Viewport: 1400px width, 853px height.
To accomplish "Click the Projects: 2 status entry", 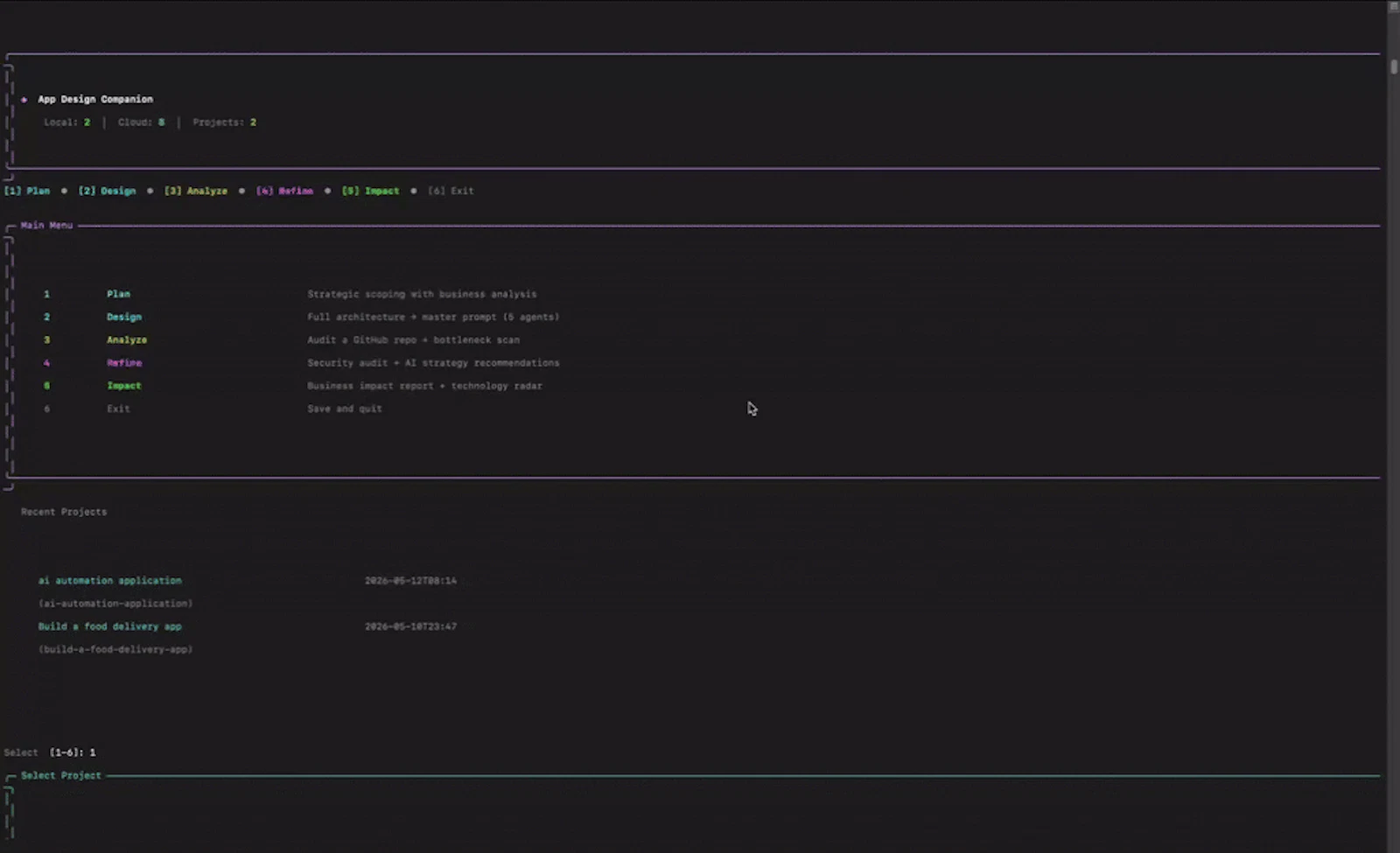I will coord(225,122).
